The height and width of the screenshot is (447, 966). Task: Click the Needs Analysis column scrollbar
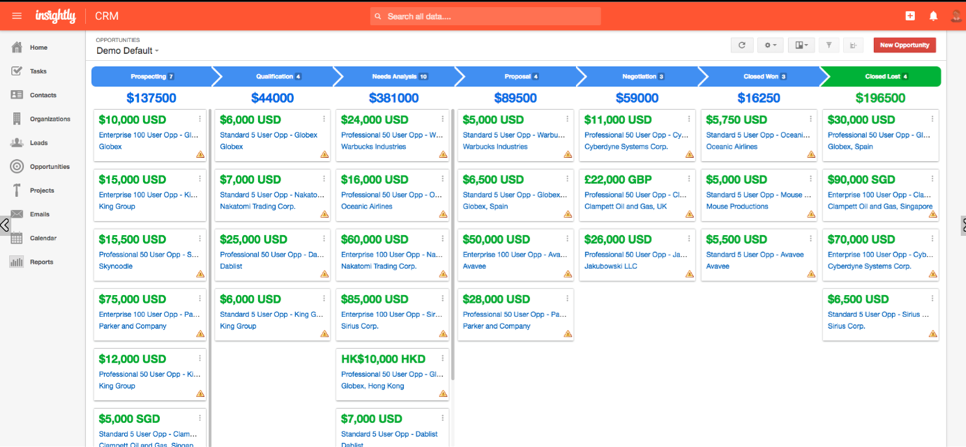(453, 244)
